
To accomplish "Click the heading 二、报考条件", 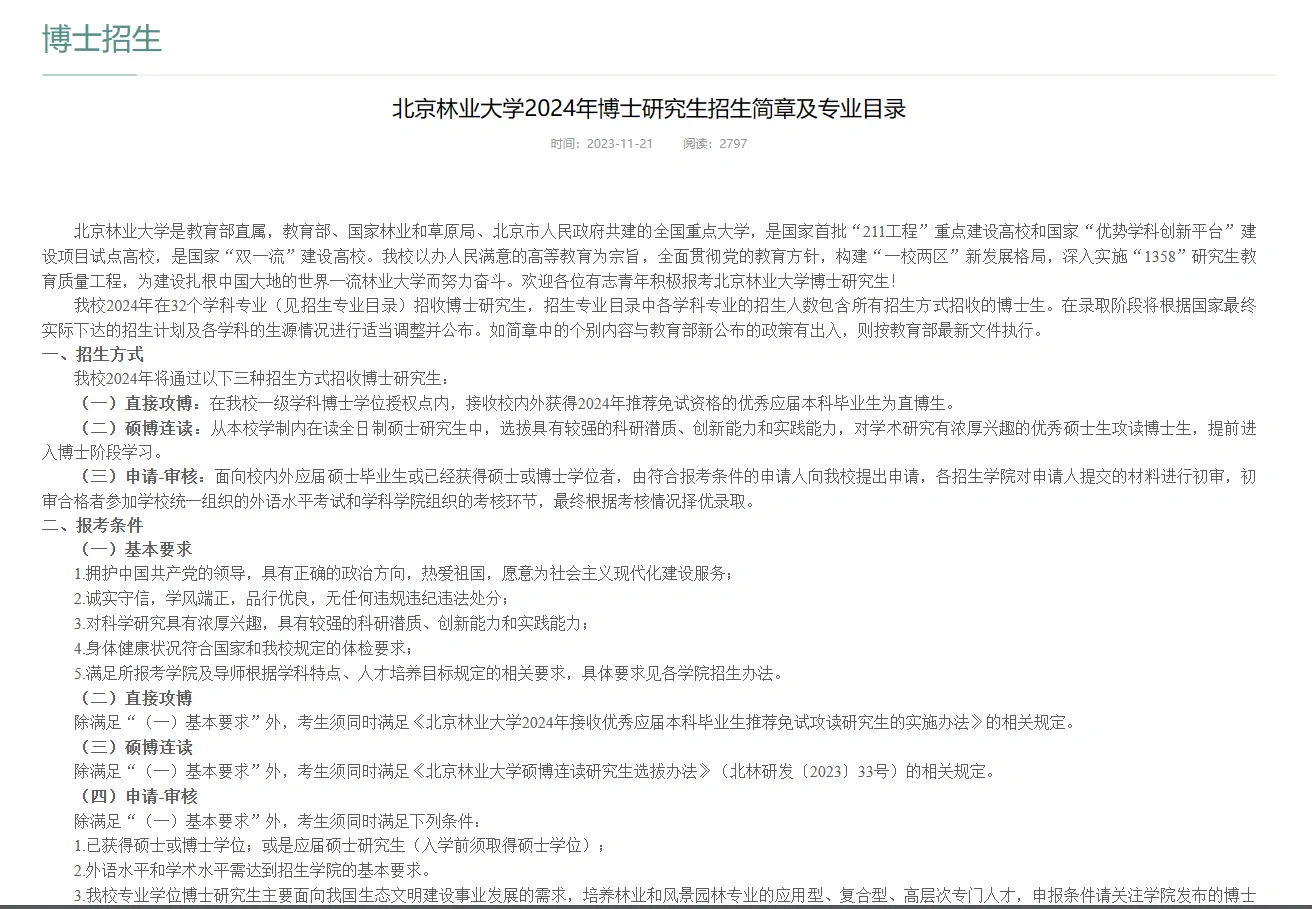I will pos(92,525).
